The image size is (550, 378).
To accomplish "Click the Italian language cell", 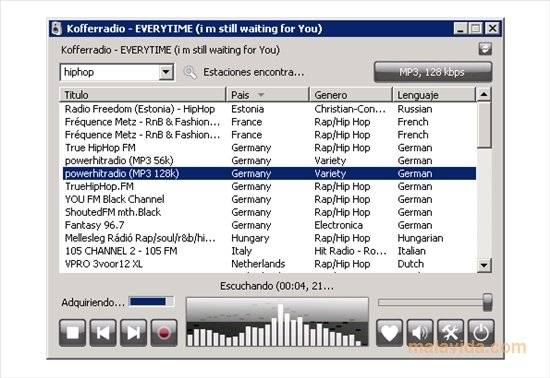I will 411,251.
